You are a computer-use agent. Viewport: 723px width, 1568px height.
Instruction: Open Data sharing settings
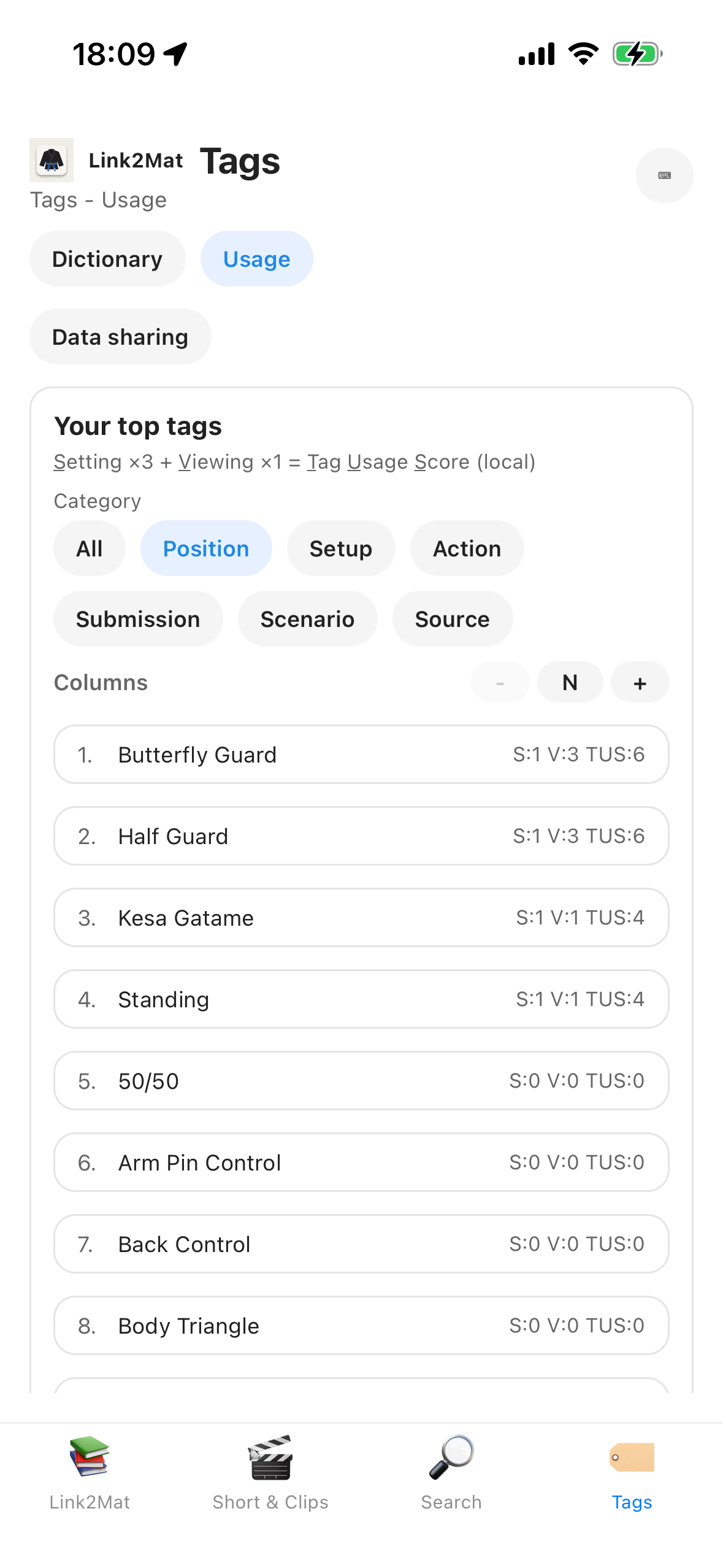120,336
